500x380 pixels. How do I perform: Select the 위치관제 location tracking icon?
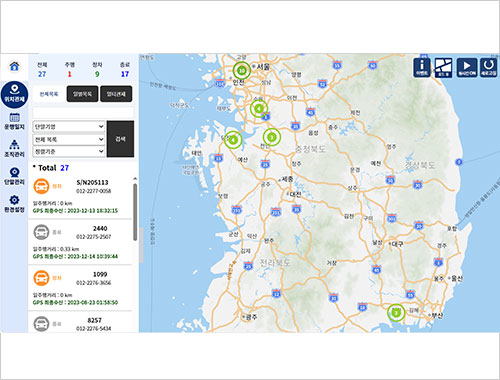14,95
